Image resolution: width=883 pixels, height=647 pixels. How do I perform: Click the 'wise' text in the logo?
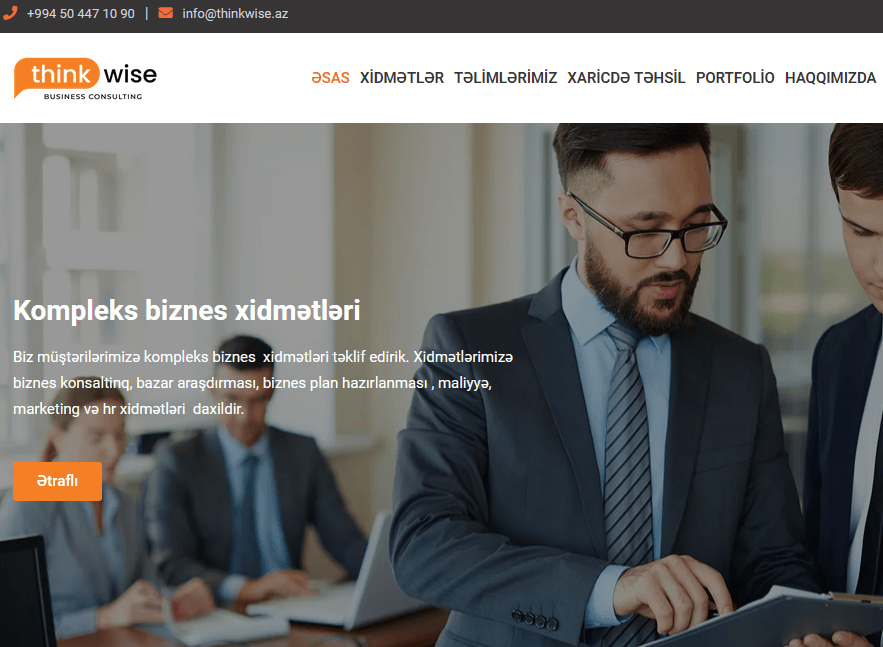click(130, 74)
